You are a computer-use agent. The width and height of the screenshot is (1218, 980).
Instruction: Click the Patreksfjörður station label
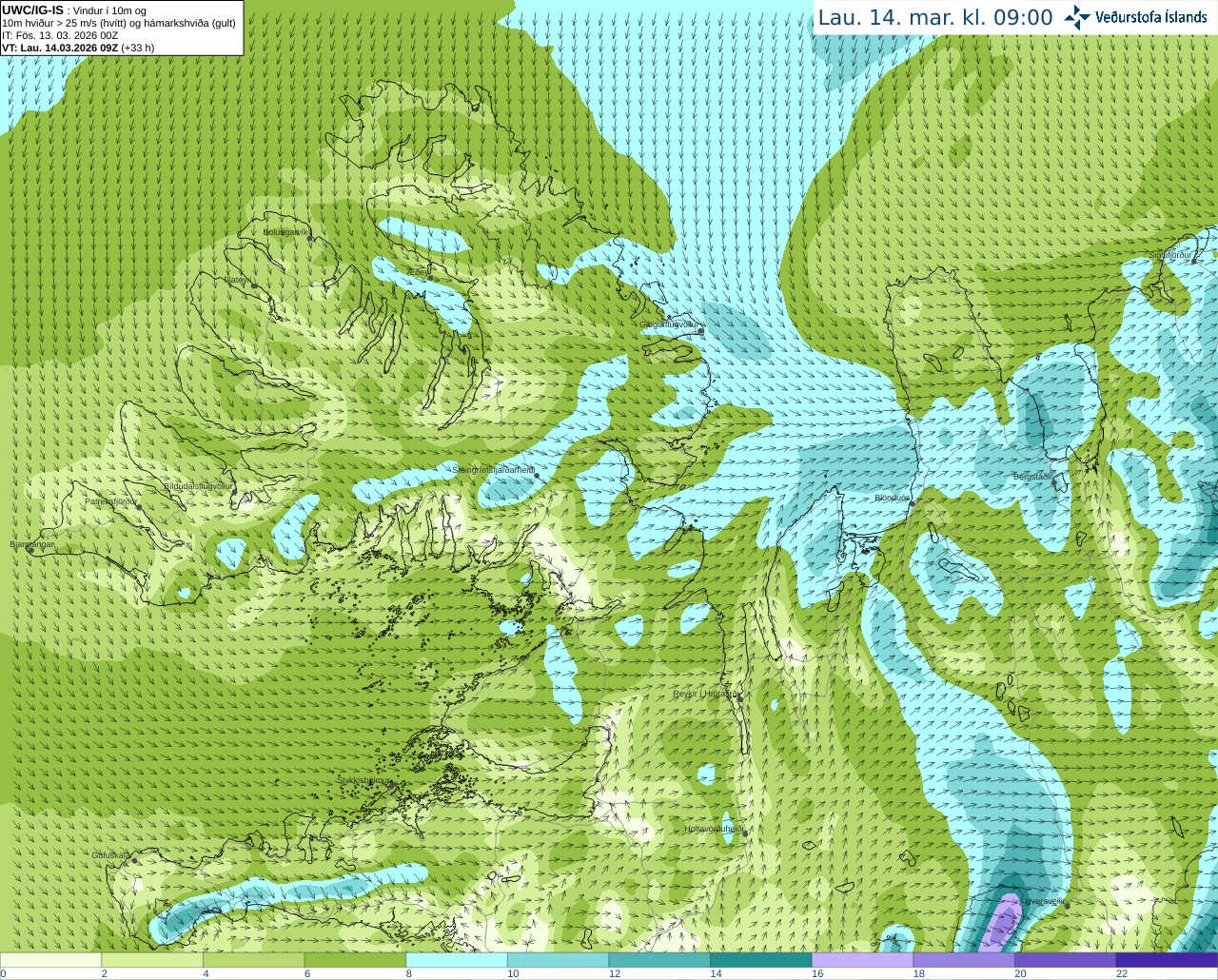pyautogui.click(x=111, y=500)
